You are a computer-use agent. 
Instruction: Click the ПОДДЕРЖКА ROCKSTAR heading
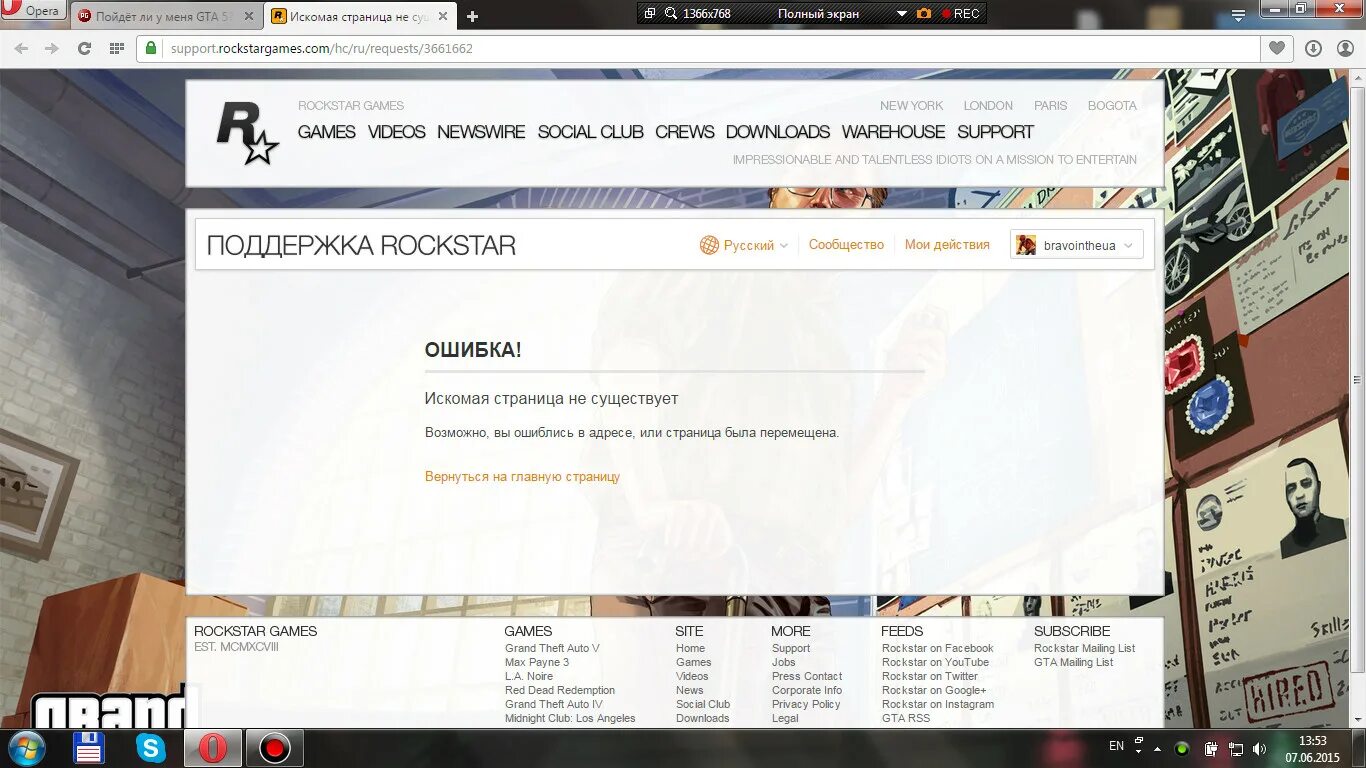(361, 246)
